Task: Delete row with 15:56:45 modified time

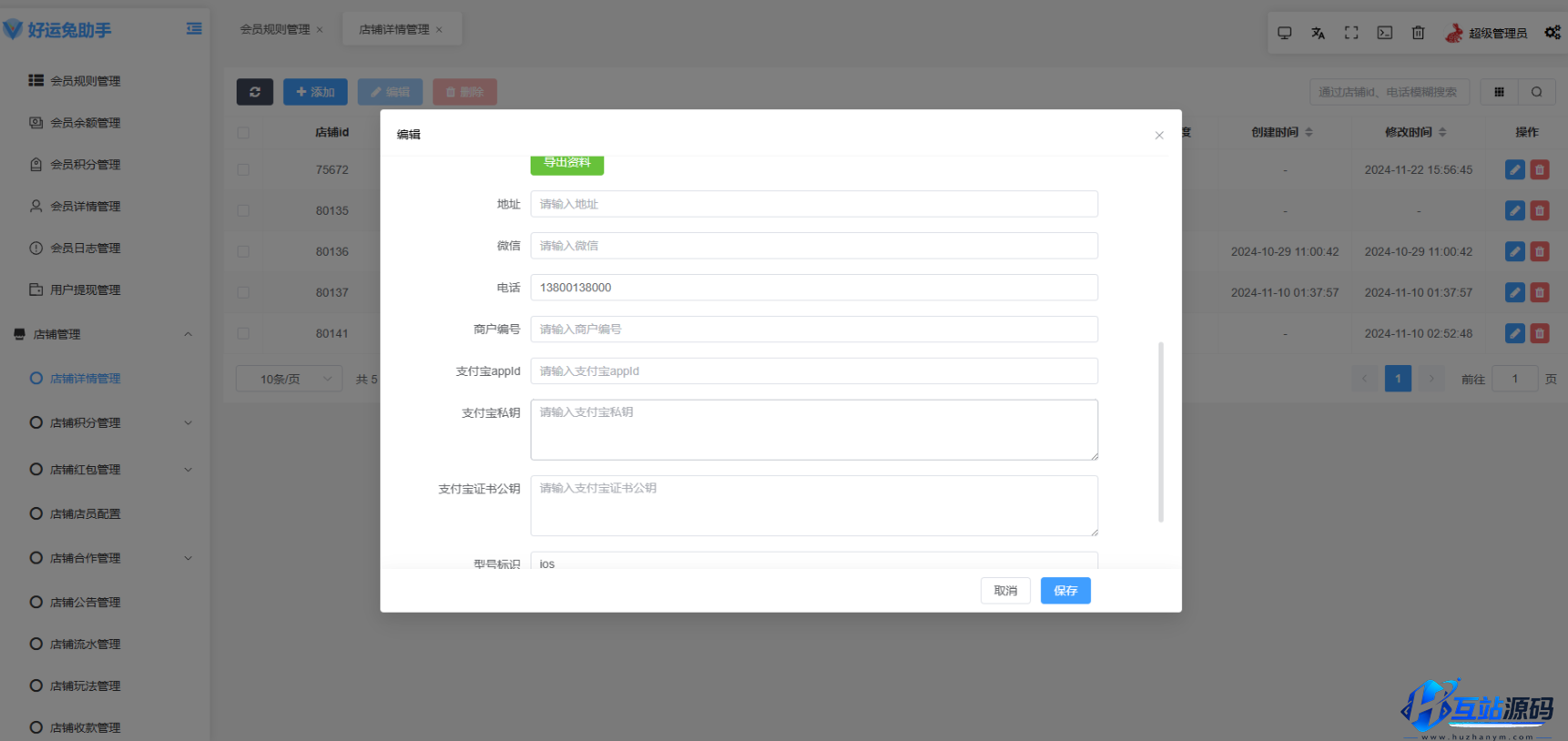Action: (x=1540, y=169)
